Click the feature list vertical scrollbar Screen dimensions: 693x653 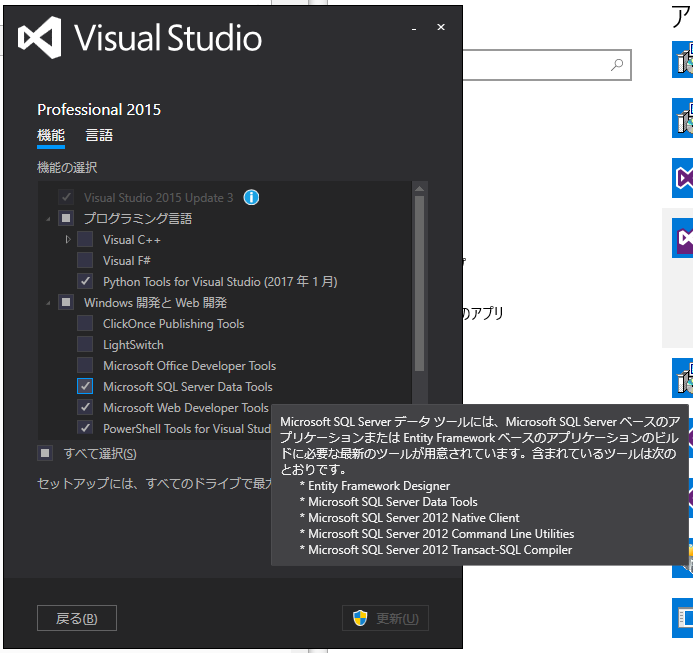419,280
